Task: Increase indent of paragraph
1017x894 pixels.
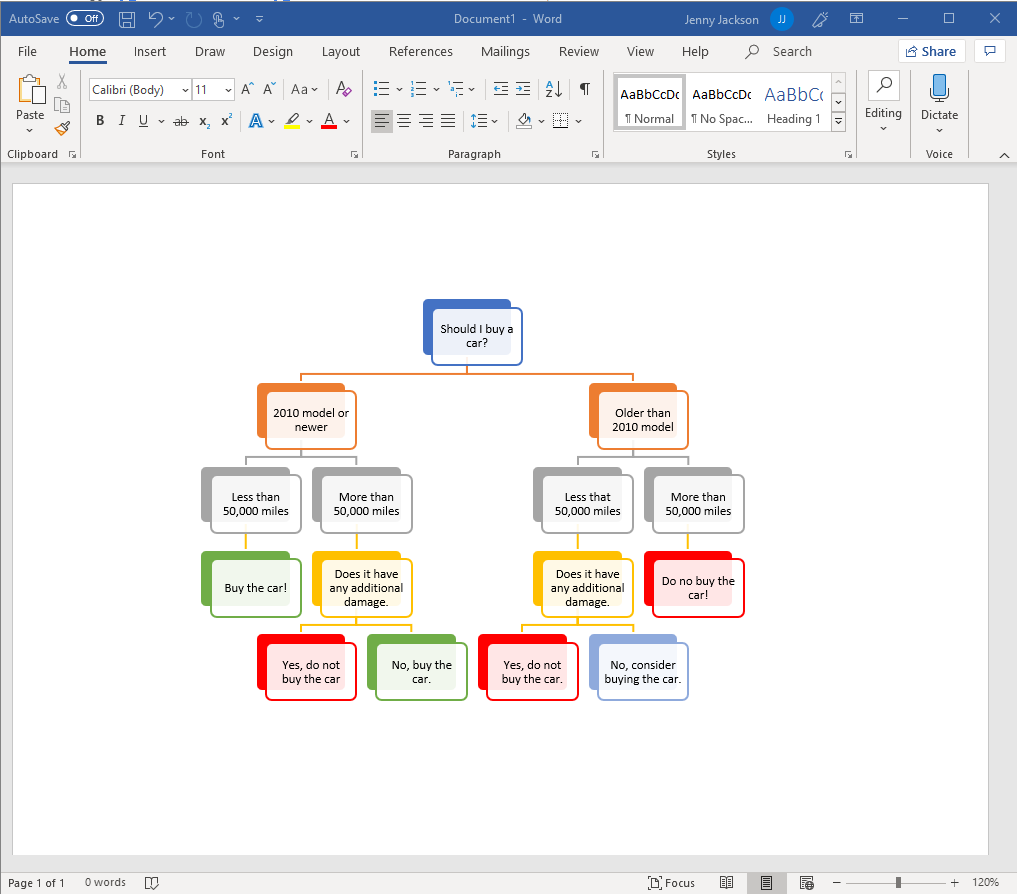Action: pyautogui.click(x=523, y=90)
